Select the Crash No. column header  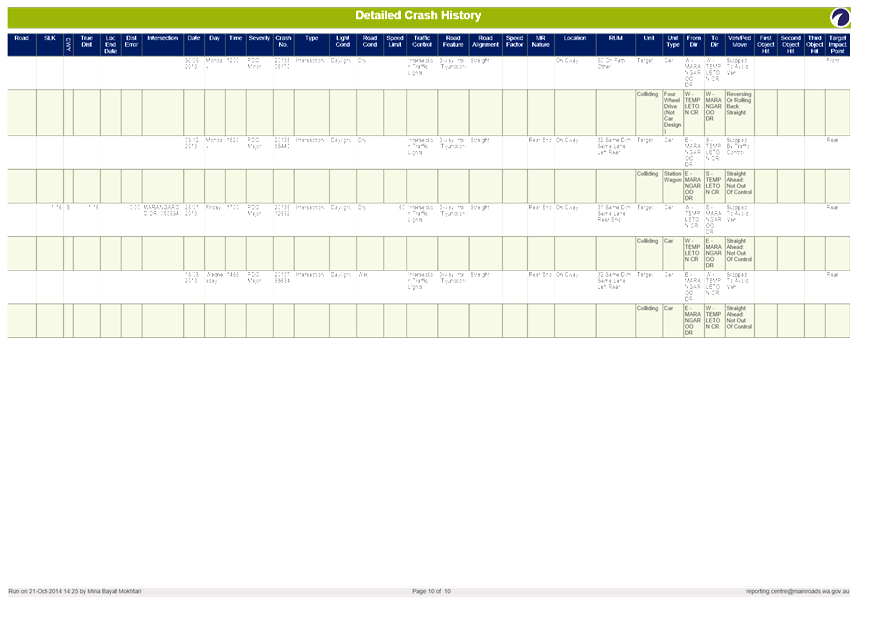point(283,45)
